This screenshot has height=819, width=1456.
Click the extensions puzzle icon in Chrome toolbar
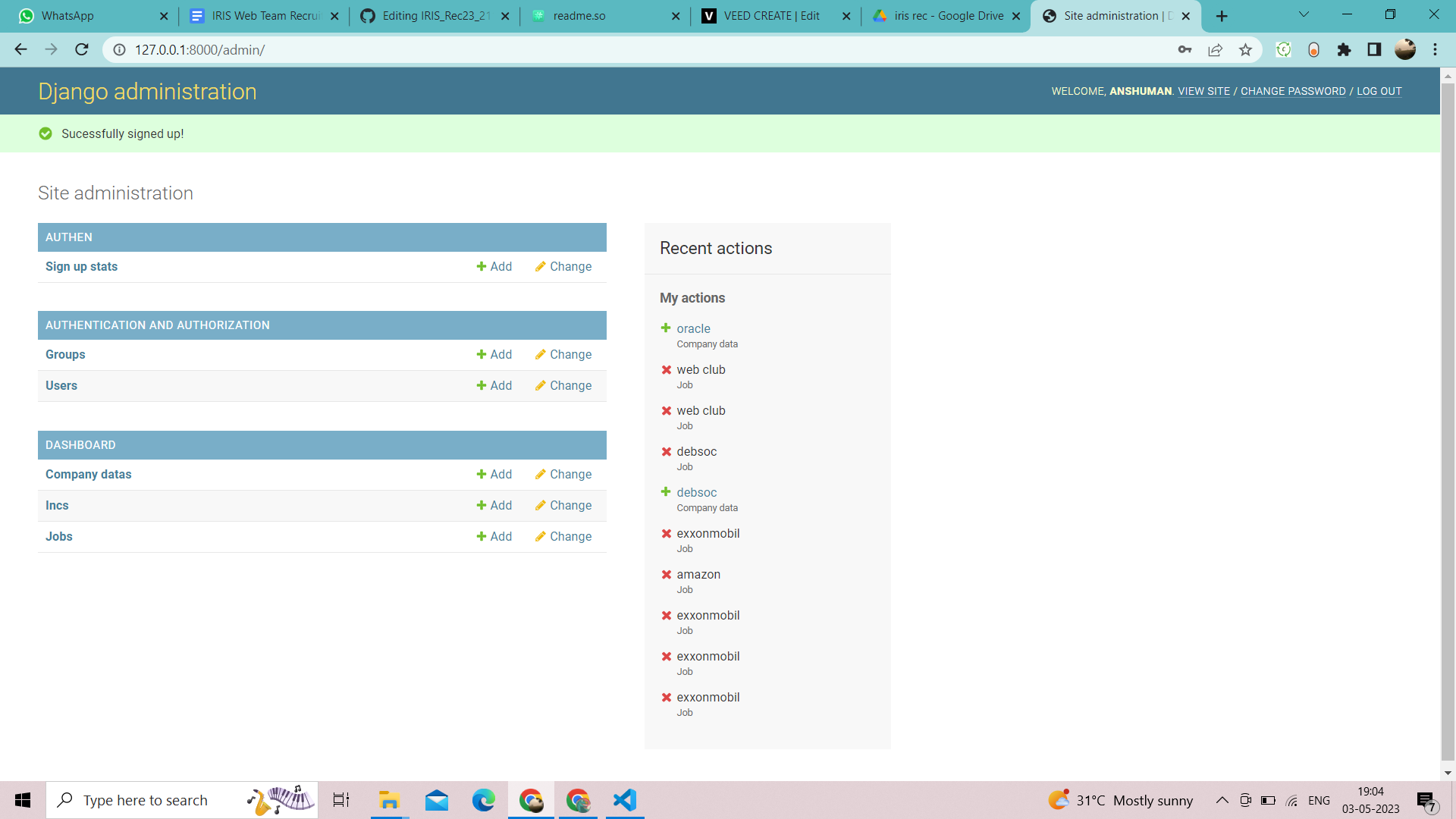(1345, 49)
